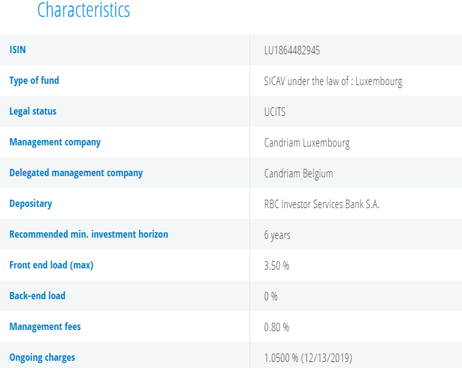Click RBC Investor Services Bank S.A.

click(322, 204)
